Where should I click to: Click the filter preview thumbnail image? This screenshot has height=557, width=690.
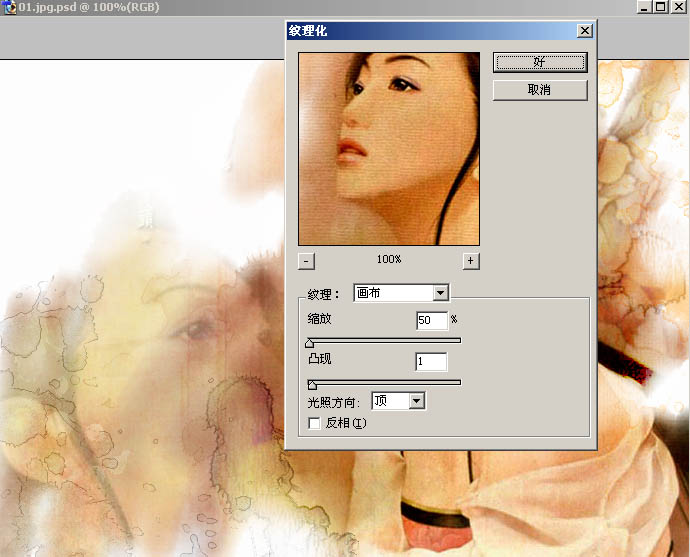pyautogui.click(x=389, y=149)
